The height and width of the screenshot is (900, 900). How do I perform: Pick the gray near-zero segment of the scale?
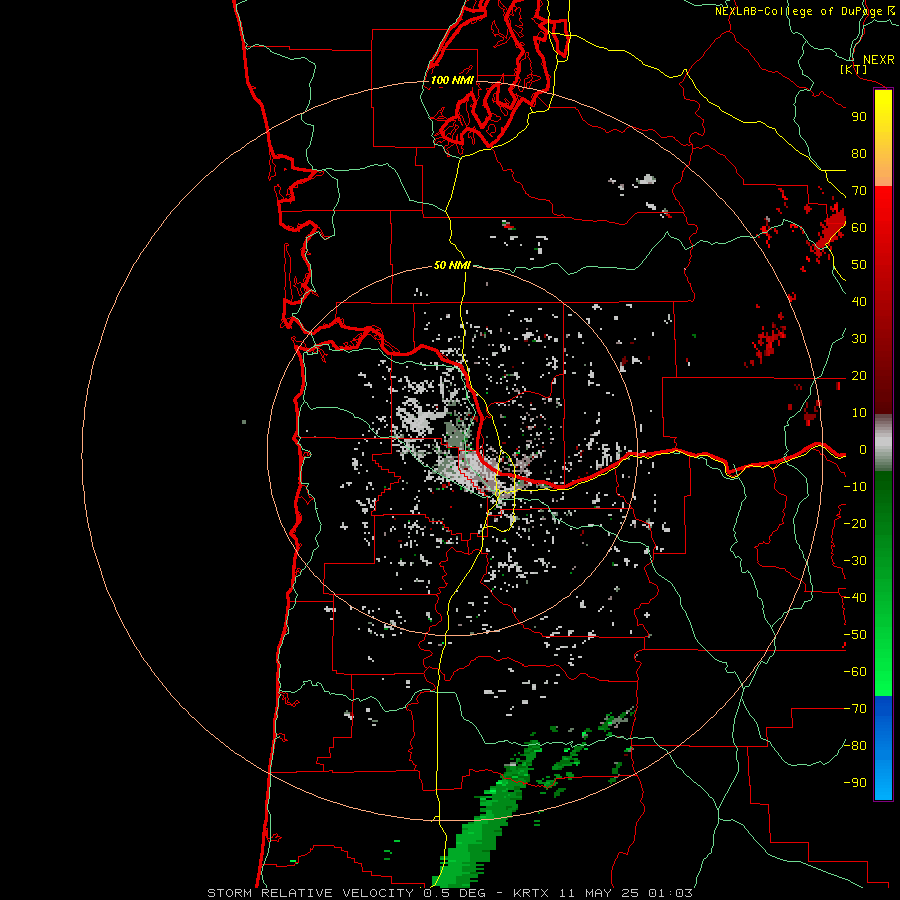pyautogui.click(x=883, y=443)
